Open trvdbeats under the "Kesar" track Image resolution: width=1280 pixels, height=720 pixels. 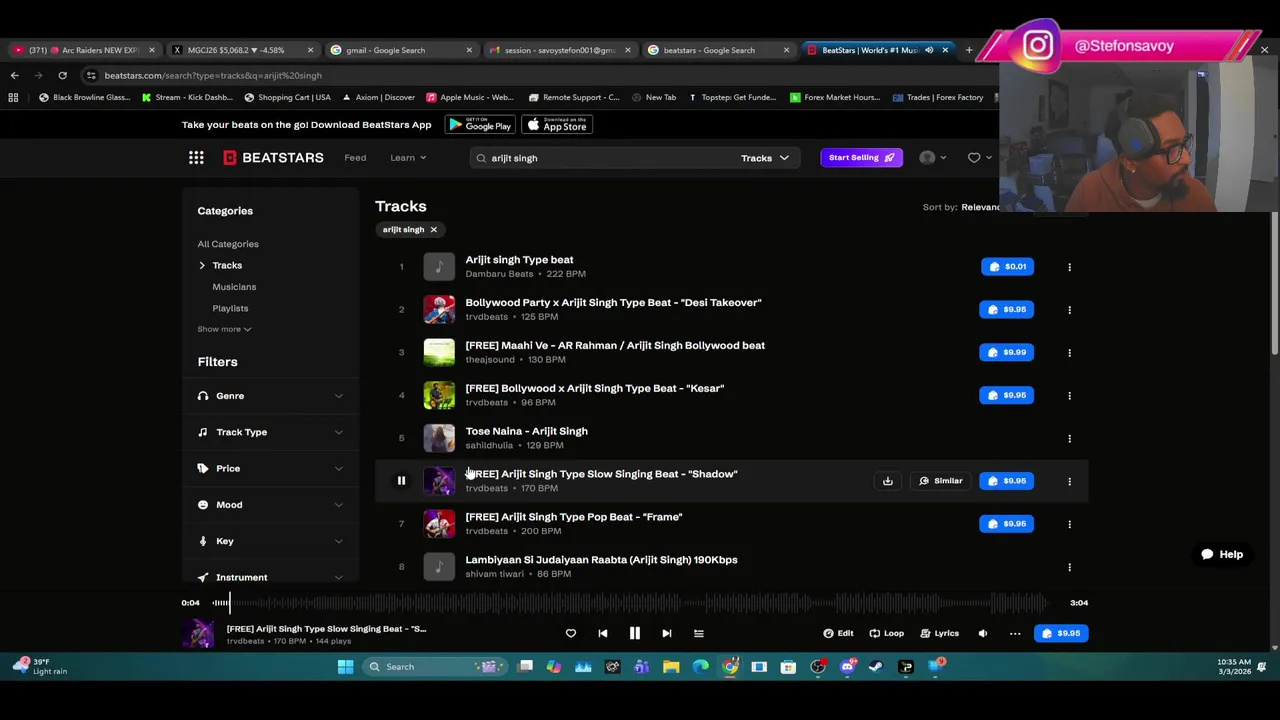pyautogui.click(x=486, y=402)
